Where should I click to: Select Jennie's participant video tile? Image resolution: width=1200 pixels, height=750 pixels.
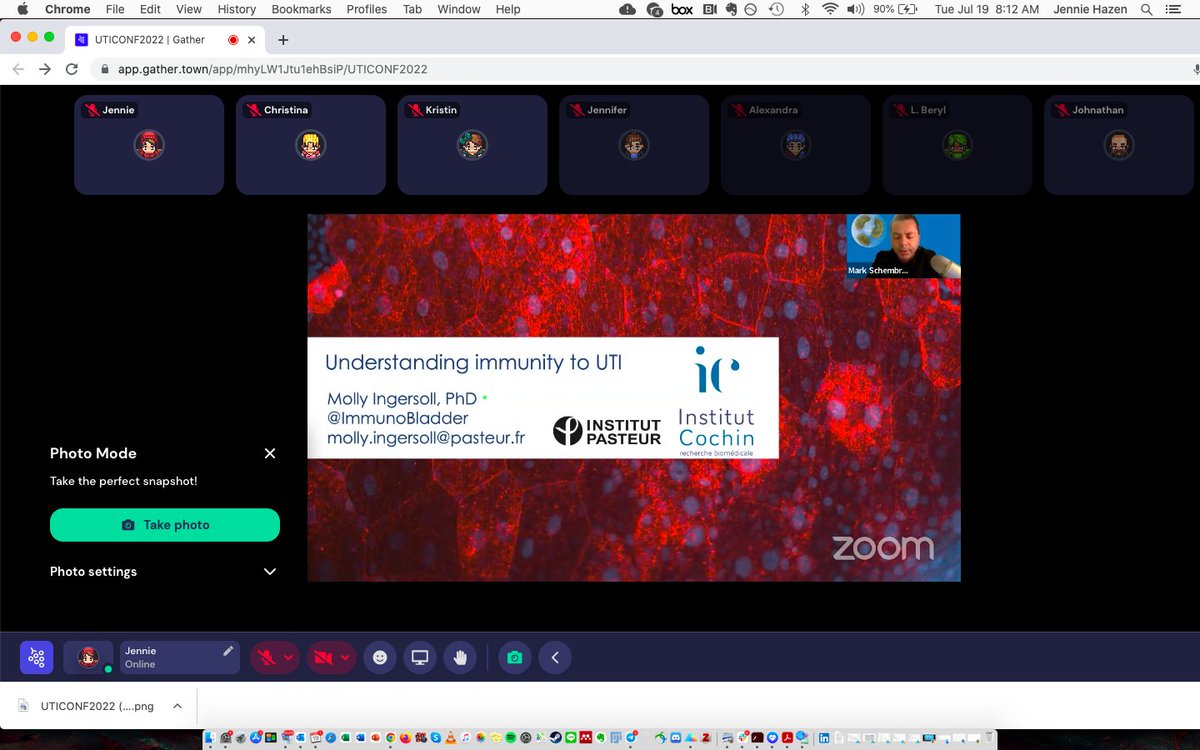(149, 144)
